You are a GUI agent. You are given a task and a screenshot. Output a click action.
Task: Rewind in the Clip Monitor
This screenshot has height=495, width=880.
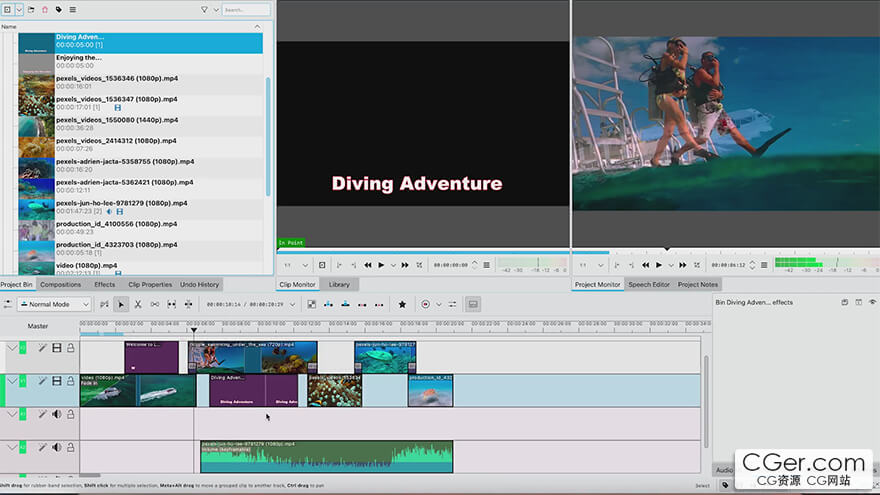coord(368,265)
